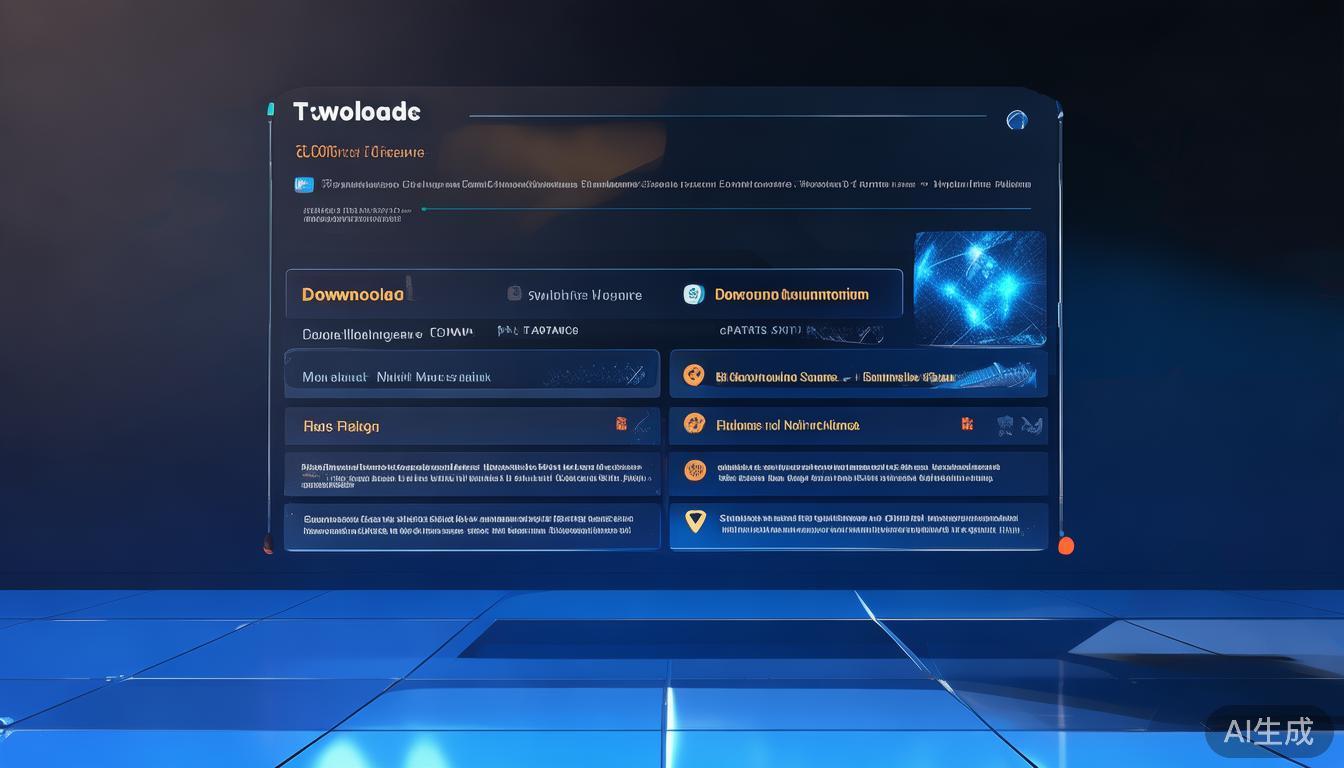The height and width of the screenshot is (768, 1344).
Task: Click the grey square icon before Svalohfire
Action: [x=514, y=294]
